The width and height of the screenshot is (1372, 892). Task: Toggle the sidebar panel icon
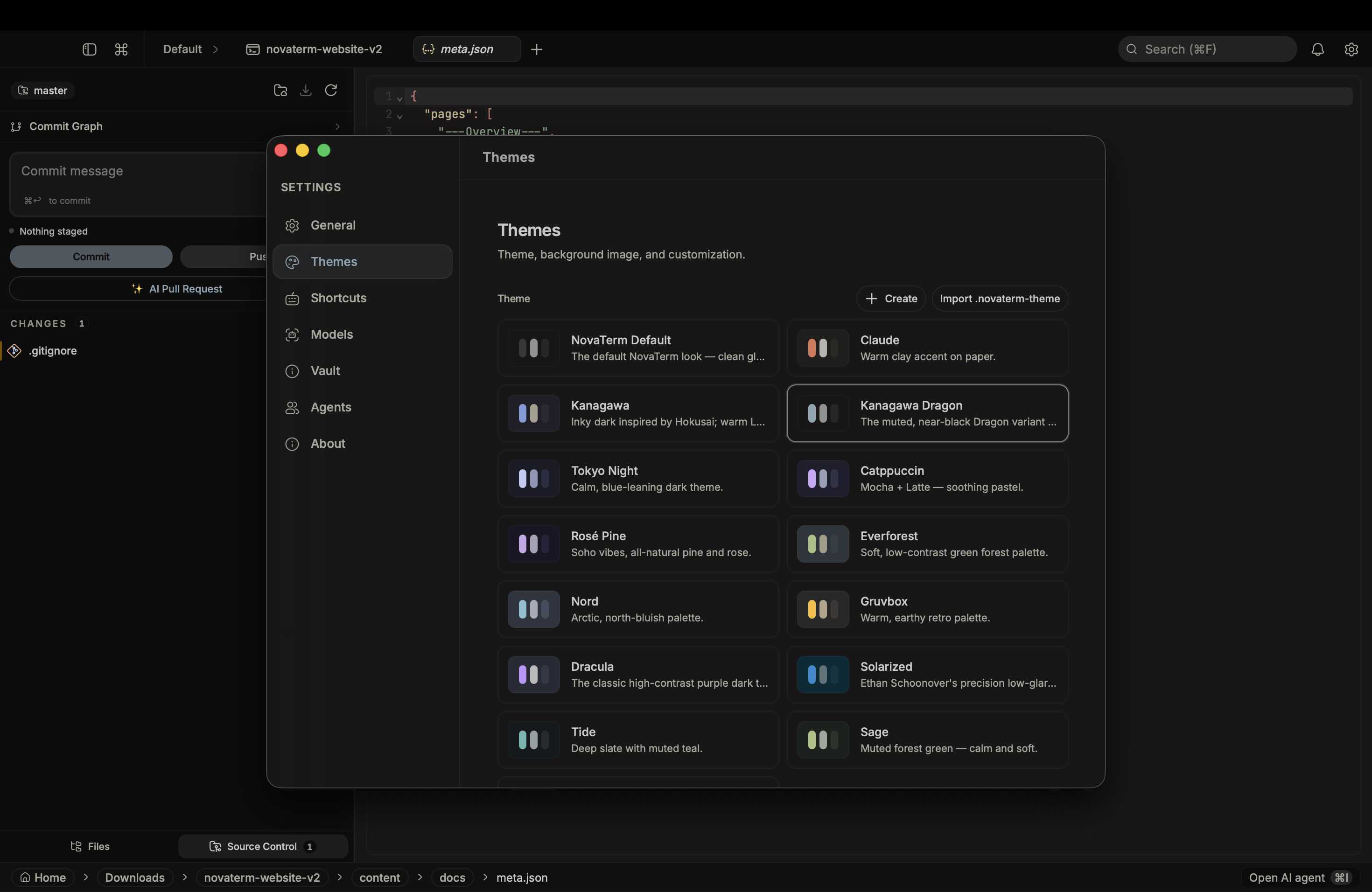point(89,49)
